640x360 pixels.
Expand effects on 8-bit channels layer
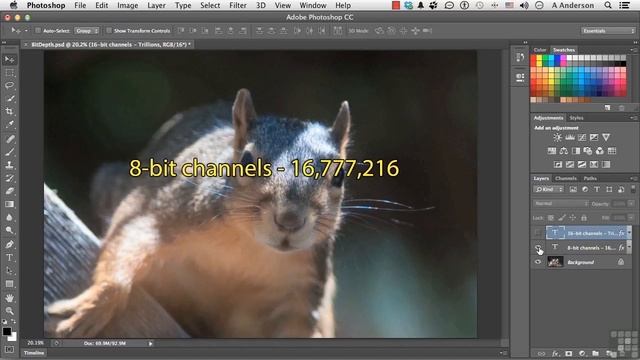point(629,247)
